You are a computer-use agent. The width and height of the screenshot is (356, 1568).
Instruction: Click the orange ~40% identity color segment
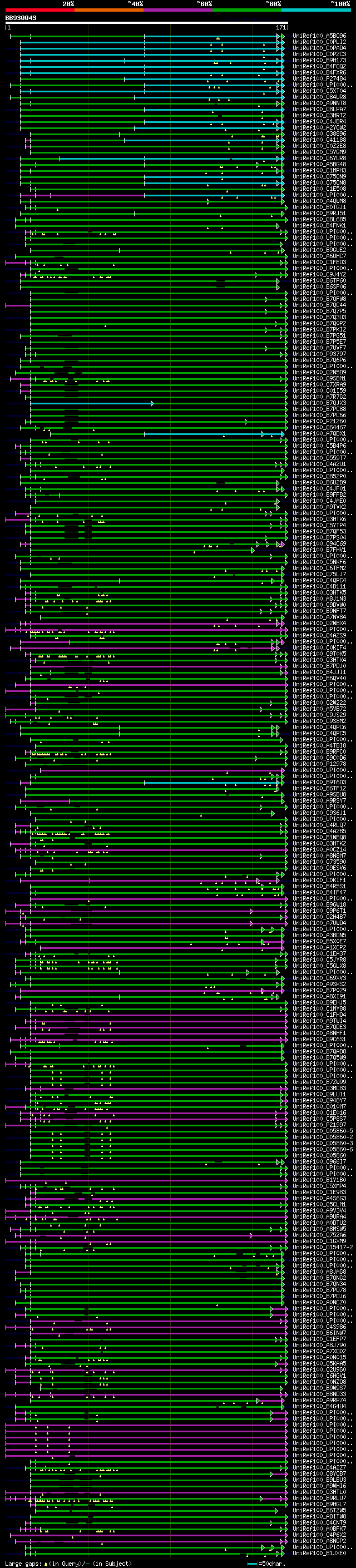coord(109,11)
